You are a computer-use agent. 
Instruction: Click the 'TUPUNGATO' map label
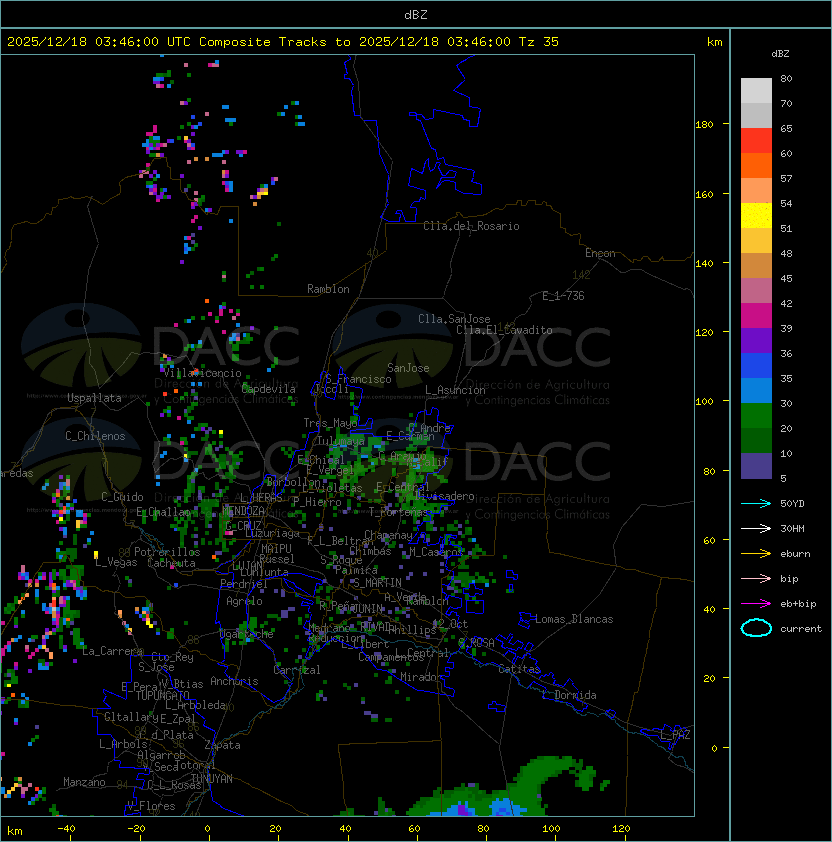(x=163, y=695)
